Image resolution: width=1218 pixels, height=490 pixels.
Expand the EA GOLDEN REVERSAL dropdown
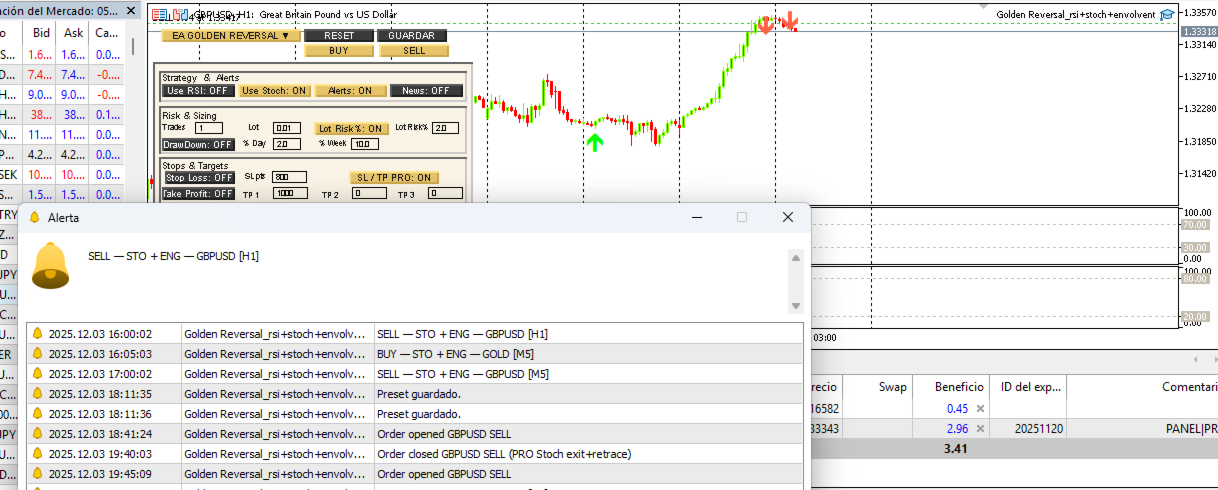(x=231, y=35)
